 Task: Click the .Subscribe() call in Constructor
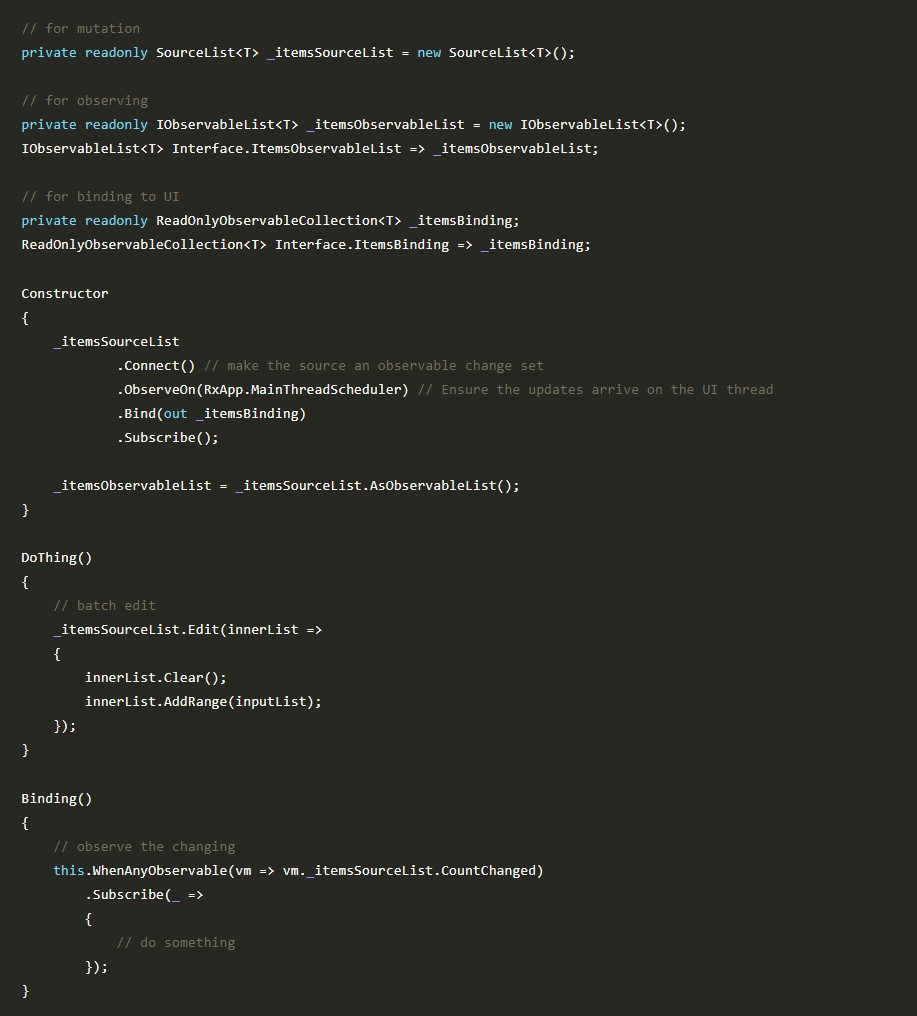coord(168,437)
